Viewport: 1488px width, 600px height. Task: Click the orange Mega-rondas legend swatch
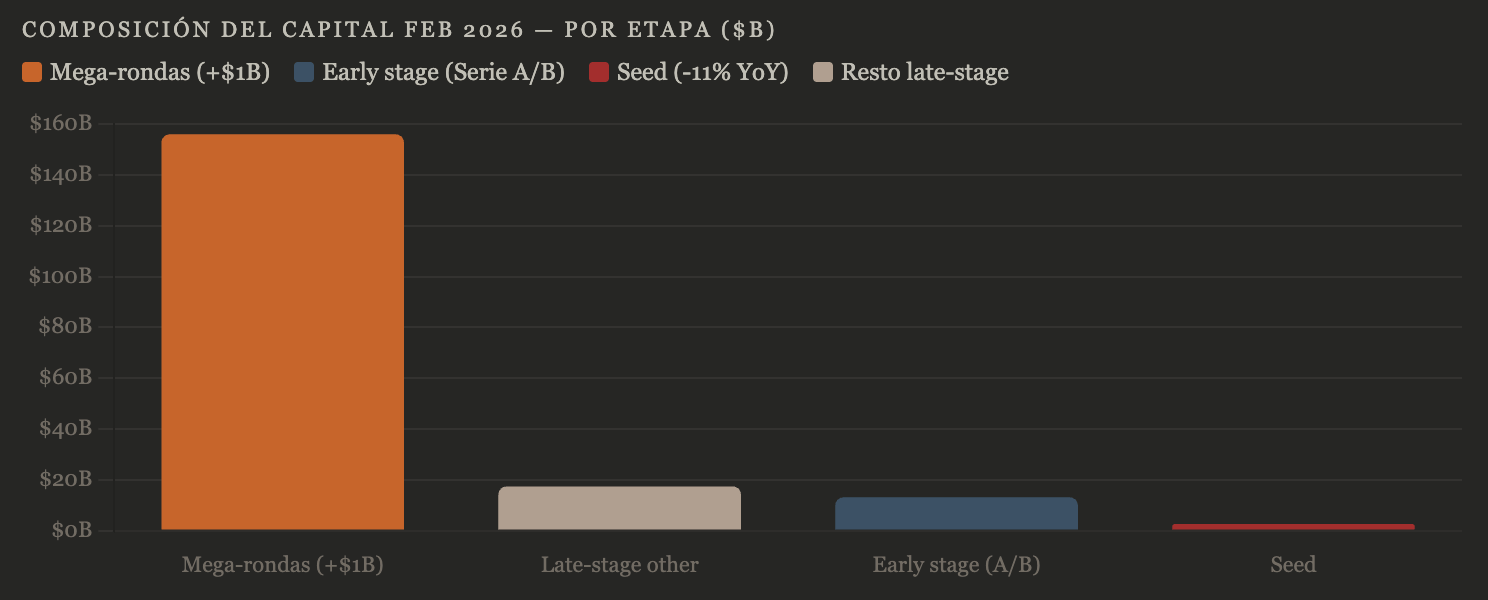click(x=32, y=72)
